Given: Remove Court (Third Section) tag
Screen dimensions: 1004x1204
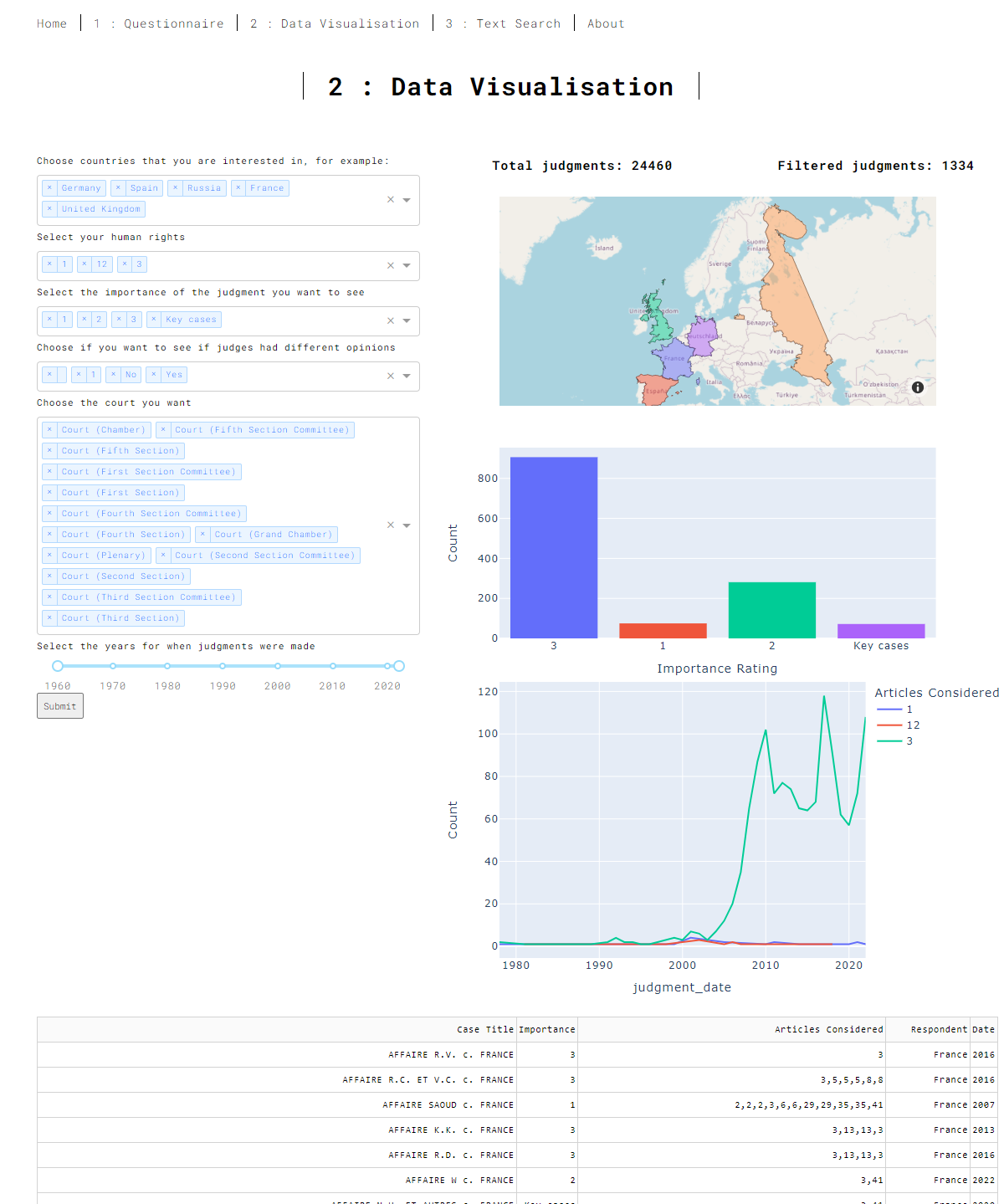Looking at the screenshot, I should coord(49,618).
